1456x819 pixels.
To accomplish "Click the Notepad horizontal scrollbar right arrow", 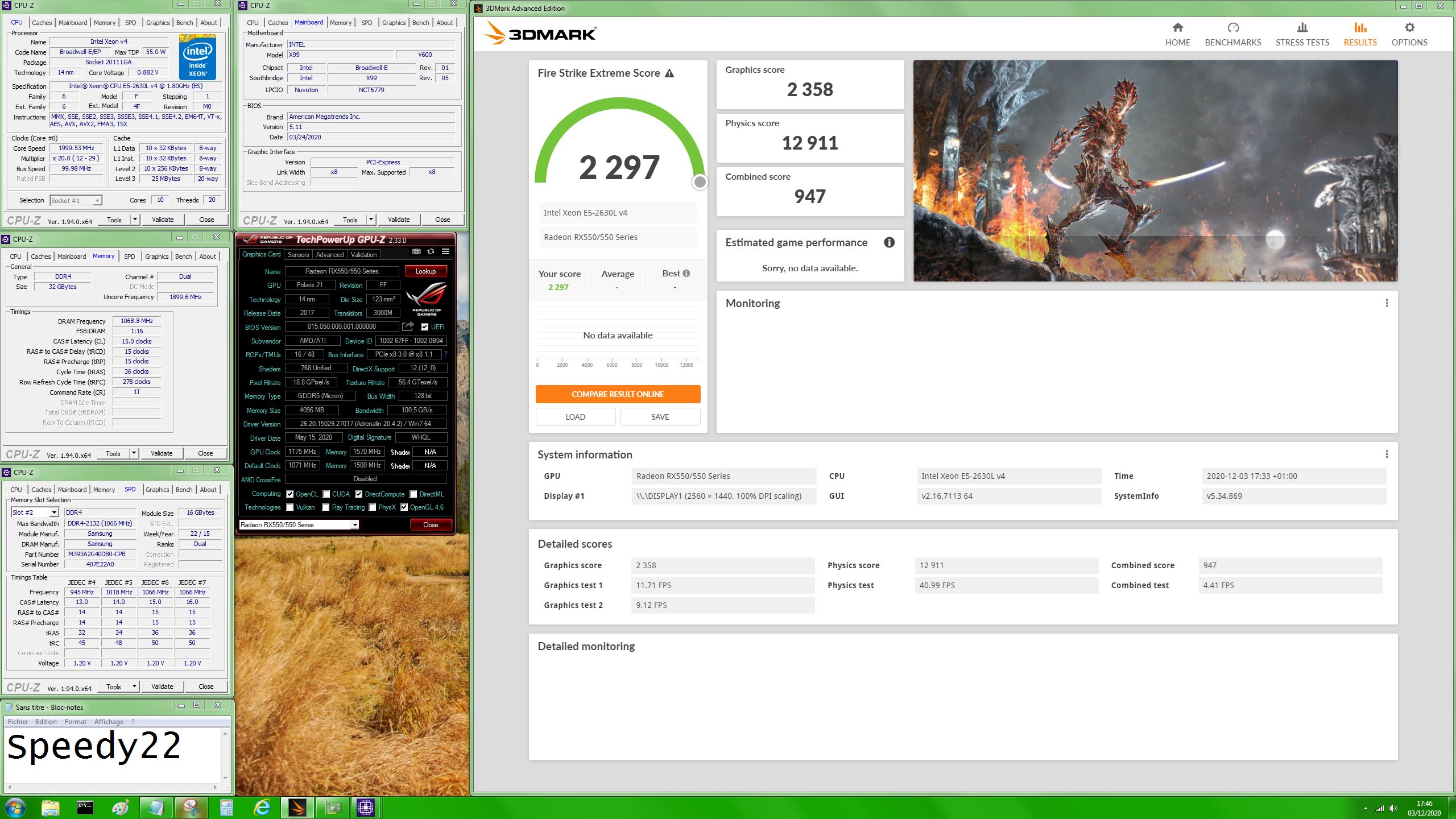I will 215,788.
